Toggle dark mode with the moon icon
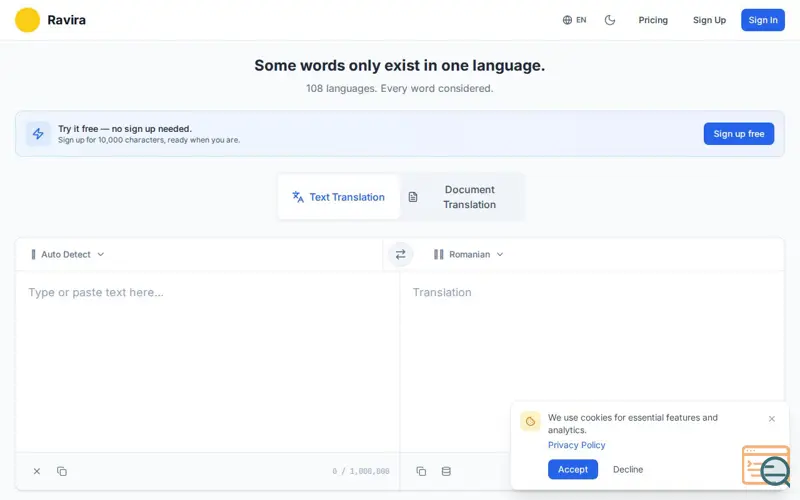The image size is (800, 500). point(610,20)
